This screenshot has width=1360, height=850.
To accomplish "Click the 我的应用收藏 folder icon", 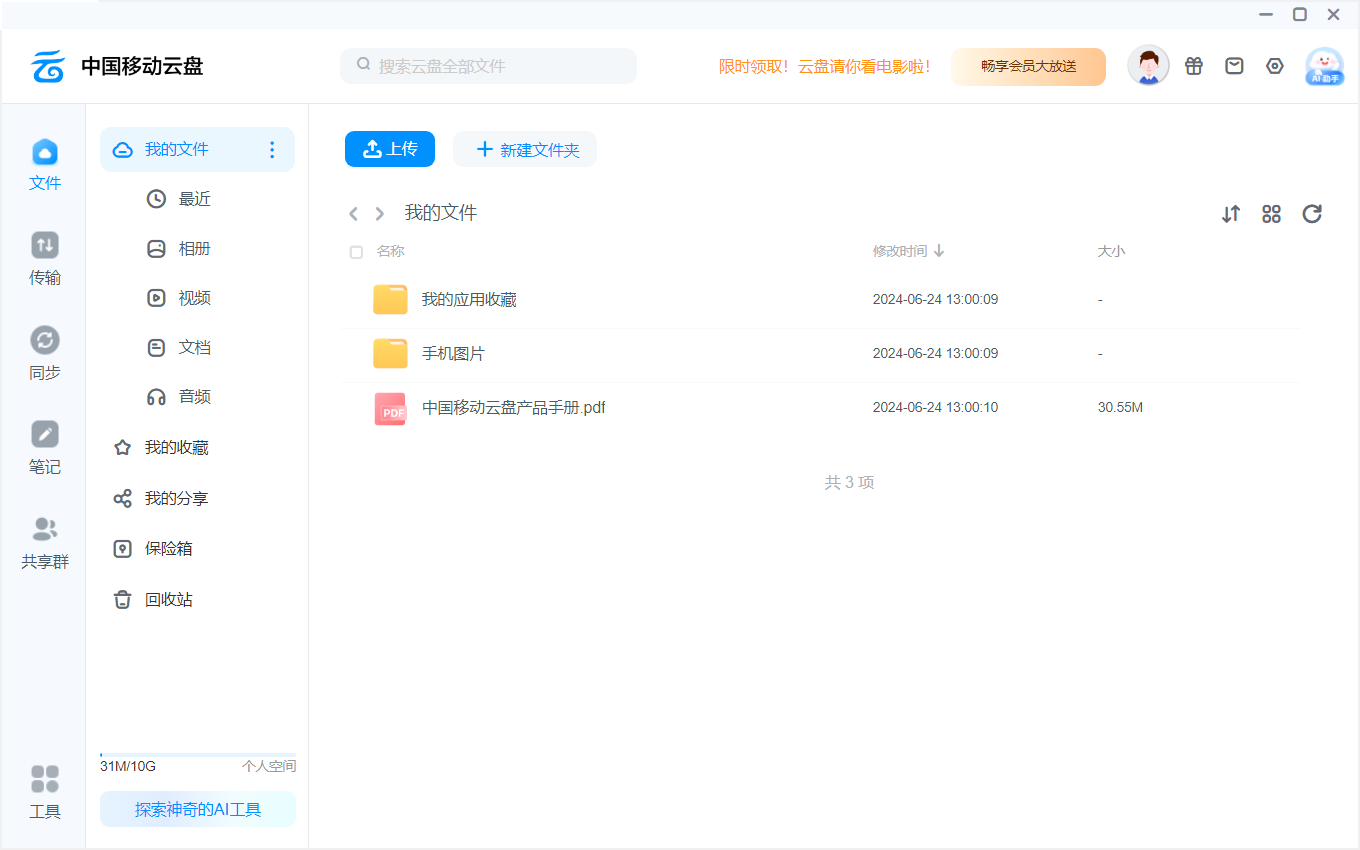I will [x=390, y=300].
